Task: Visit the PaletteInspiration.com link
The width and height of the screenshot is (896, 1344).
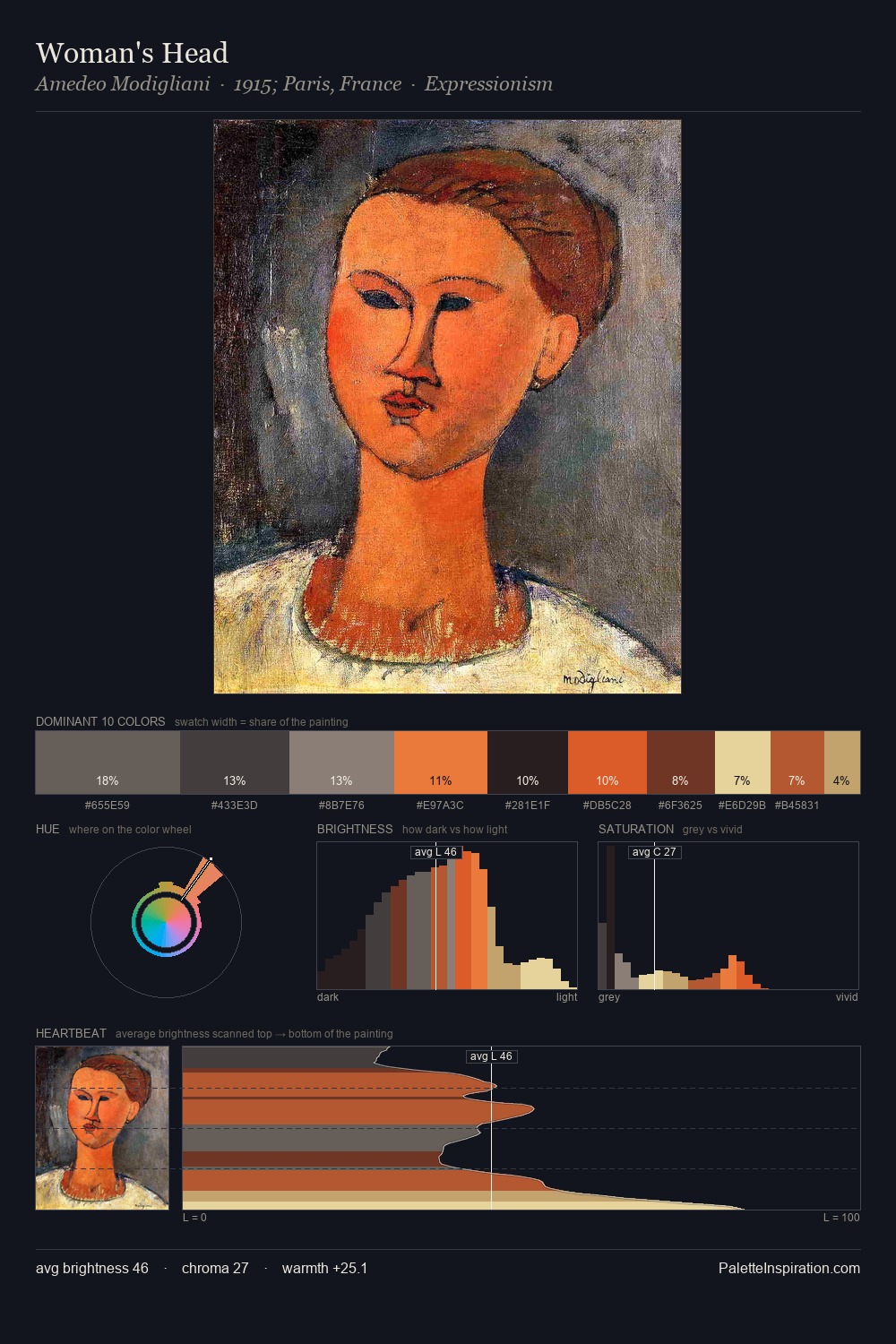Action: pos(789,1268)
